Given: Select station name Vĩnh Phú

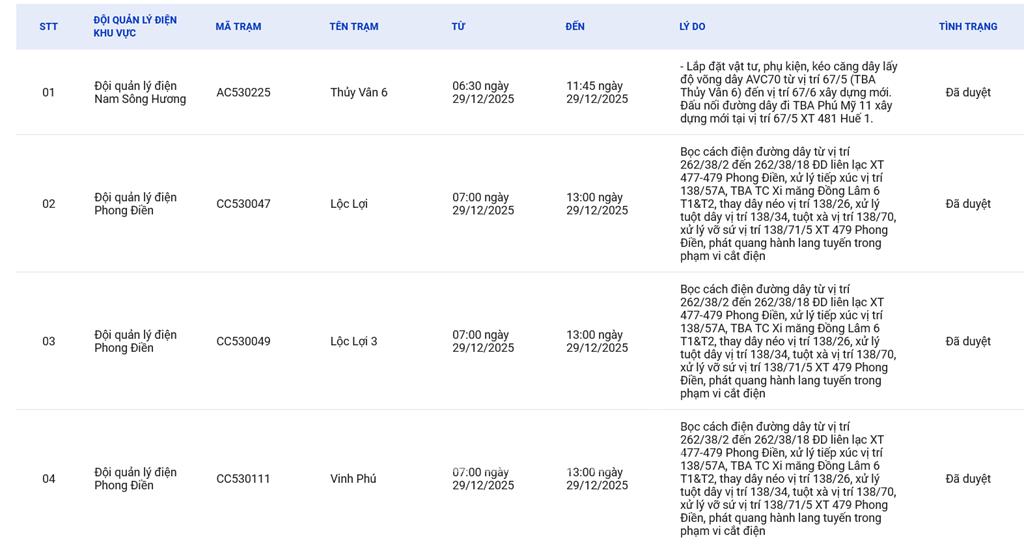Looking at the screenshot, I should coord(353,479).
